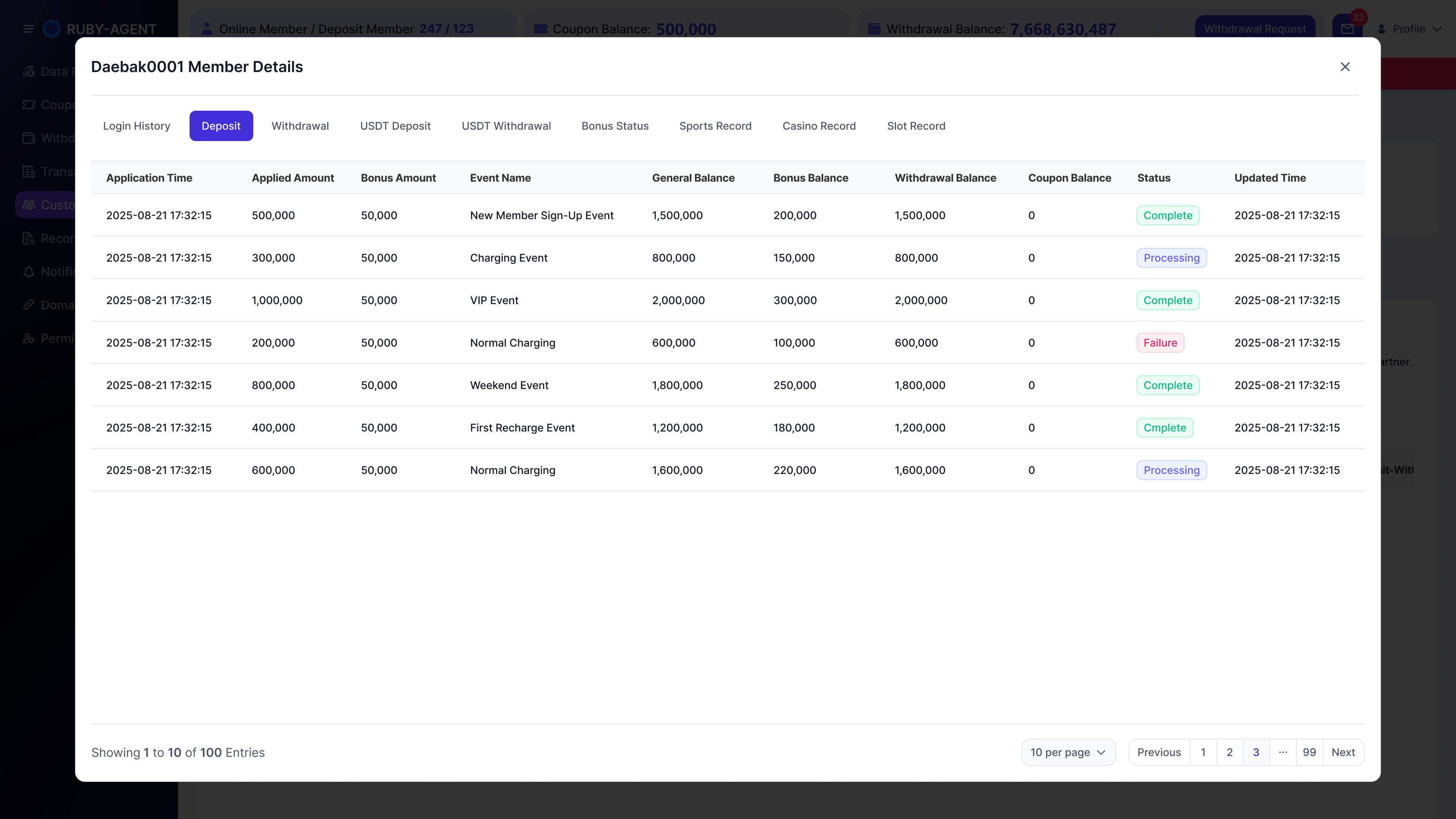The width and height of the screenshot is (1456, 819).
Task: Click the coupon balance value 500,000
Action: click(686, 29)
